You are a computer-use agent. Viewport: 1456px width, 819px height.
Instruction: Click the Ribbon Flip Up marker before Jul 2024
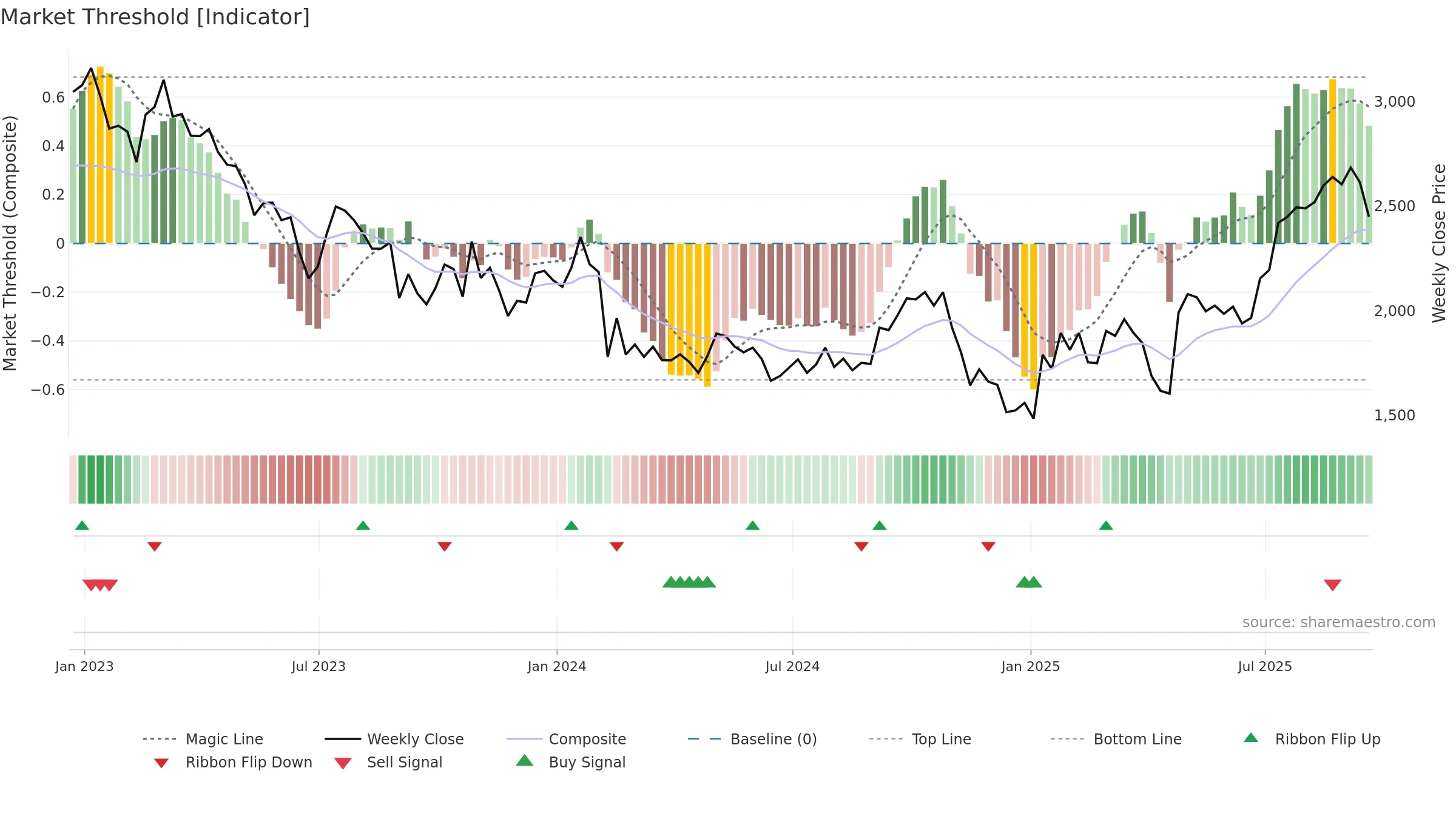click(x=753, y=525)
